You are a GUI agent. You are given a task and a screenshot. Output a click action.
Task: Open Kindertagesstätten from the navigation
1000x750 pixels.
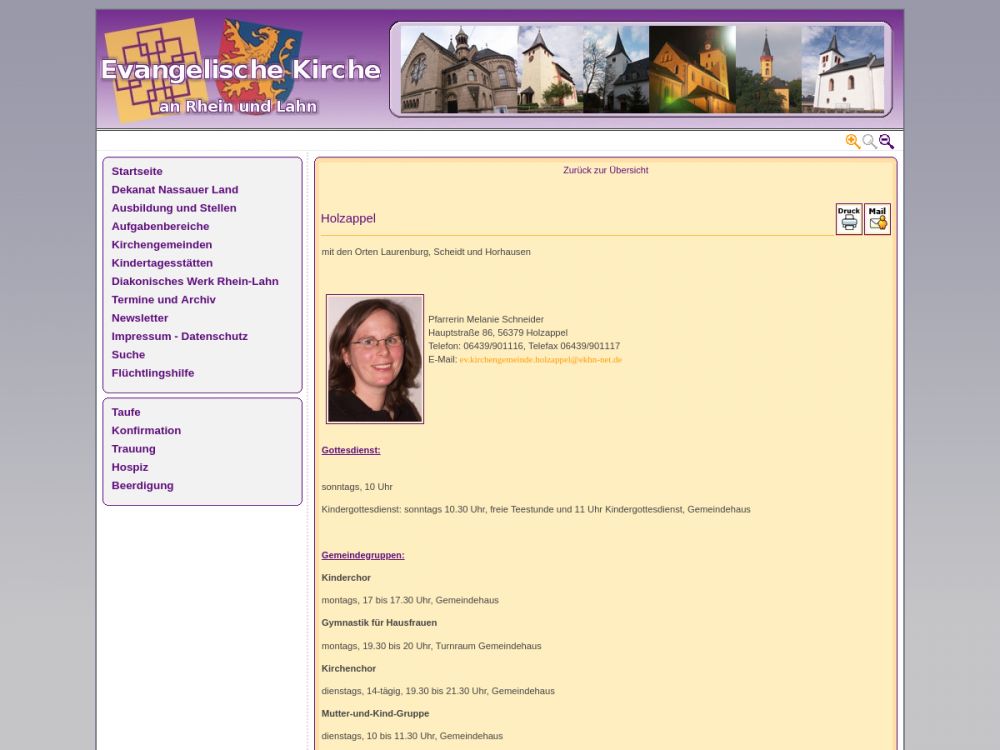[162, 263]
